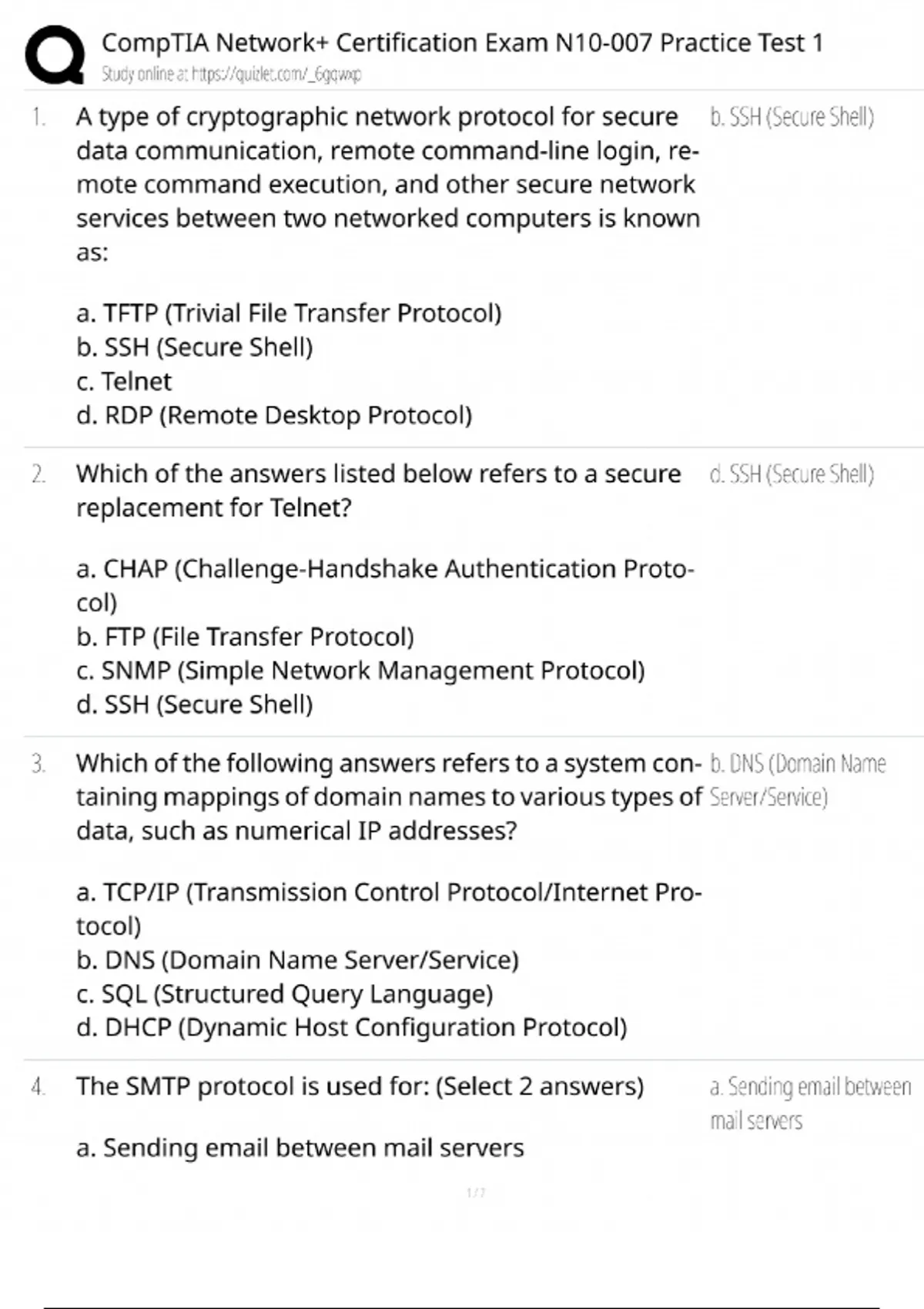924x1309 pixels.
Task: Click the question 1 answer key on the right
Action: 792,117
